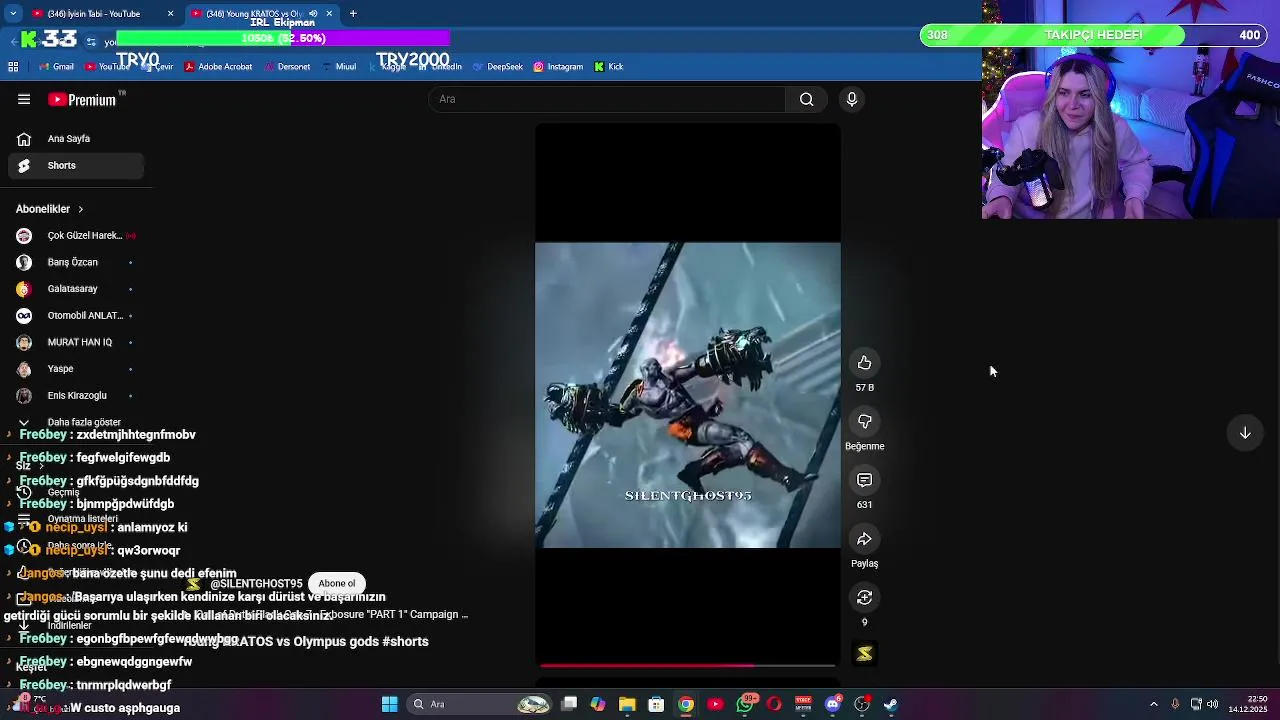Image resolution: width=1280 pixels, height=720 pixels.
Task: Open Task View on the taskbar
Action: tap(569, 704)
